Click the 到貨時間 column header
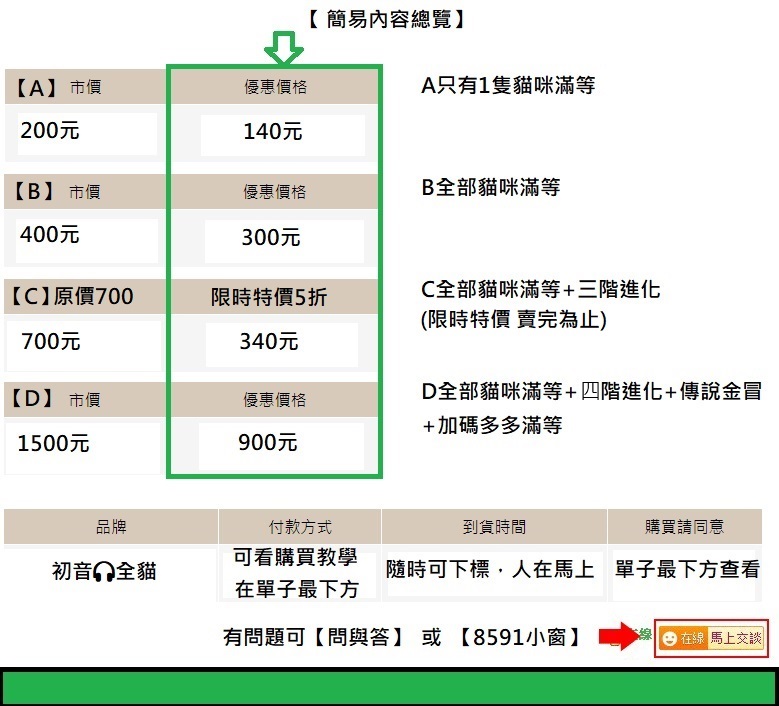779x706 pixels. pyautogui.click(x=494, y=526)
